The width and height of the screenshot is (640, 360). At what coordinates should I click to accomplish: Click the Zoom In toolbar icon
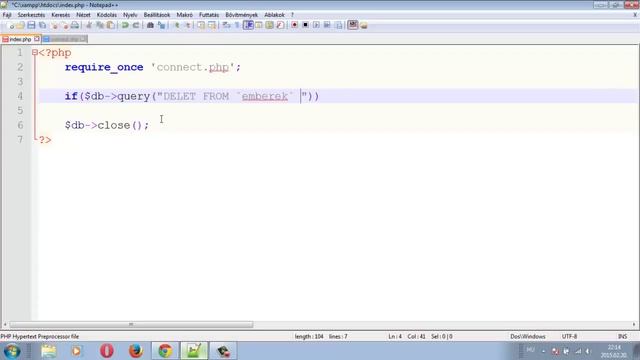coord(177,25)
